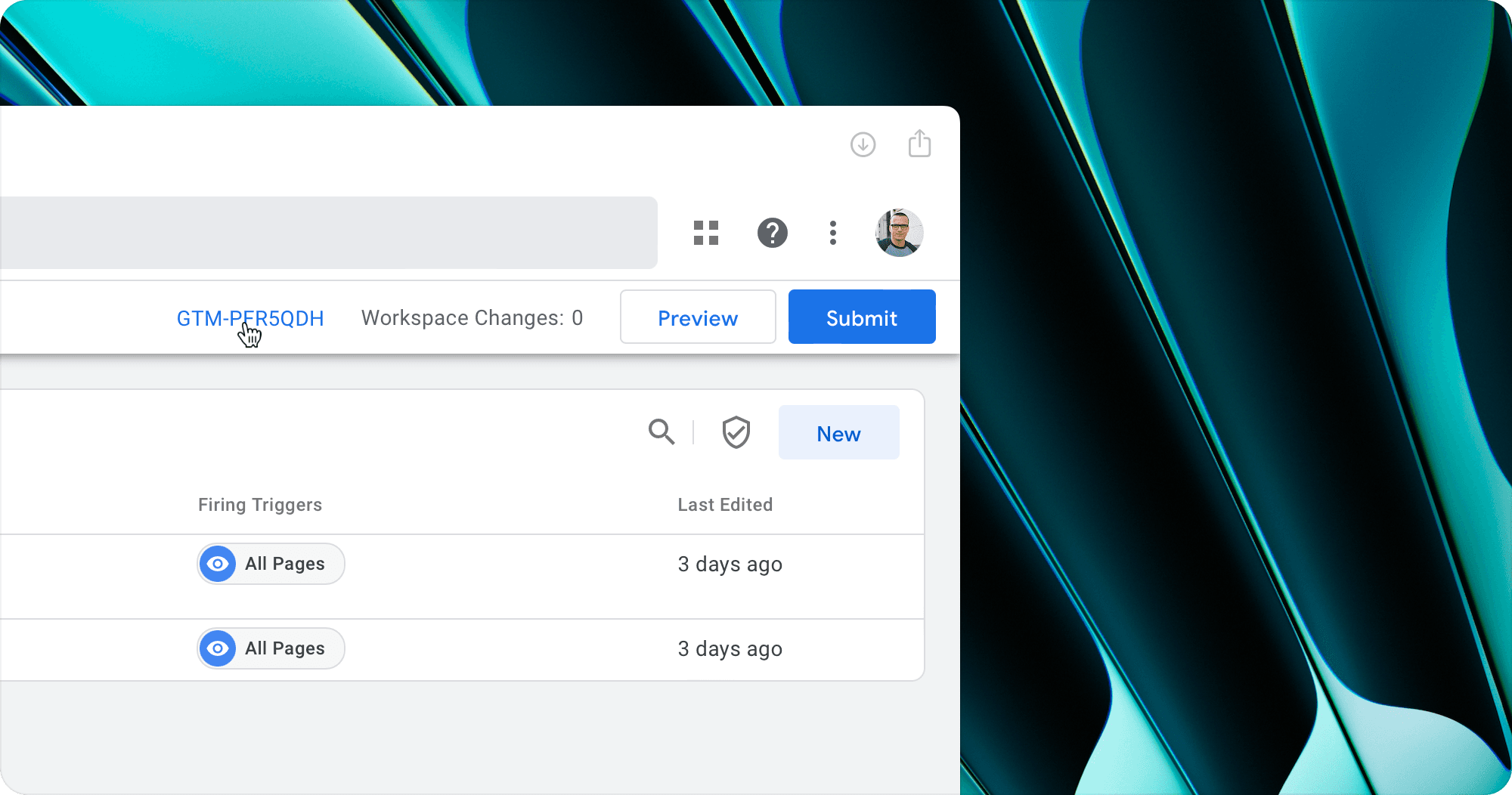Click the shield checkmark icon
Image resolution: width=1512 pixels, height=795 pixels.
tap(736, 432)
